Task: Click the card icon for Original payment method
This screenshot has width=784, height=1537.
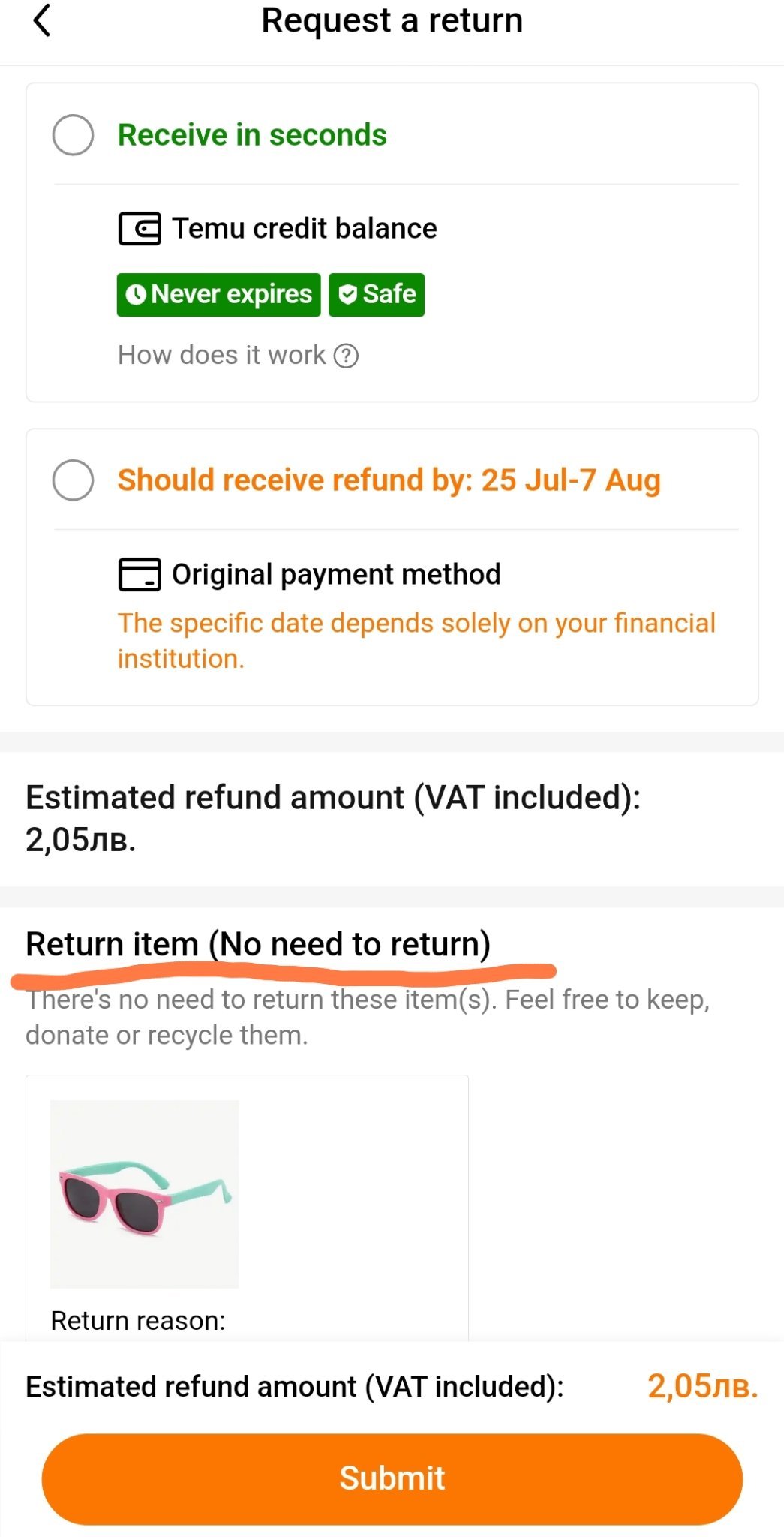Action: 140,575
